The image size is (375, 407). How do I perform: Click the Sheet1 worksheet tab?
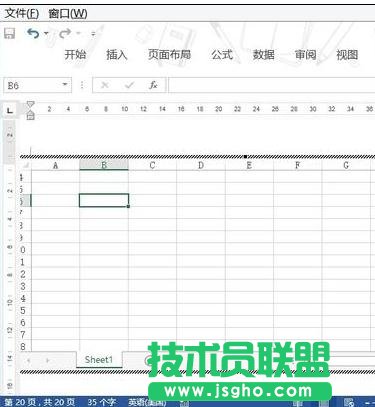99,360
